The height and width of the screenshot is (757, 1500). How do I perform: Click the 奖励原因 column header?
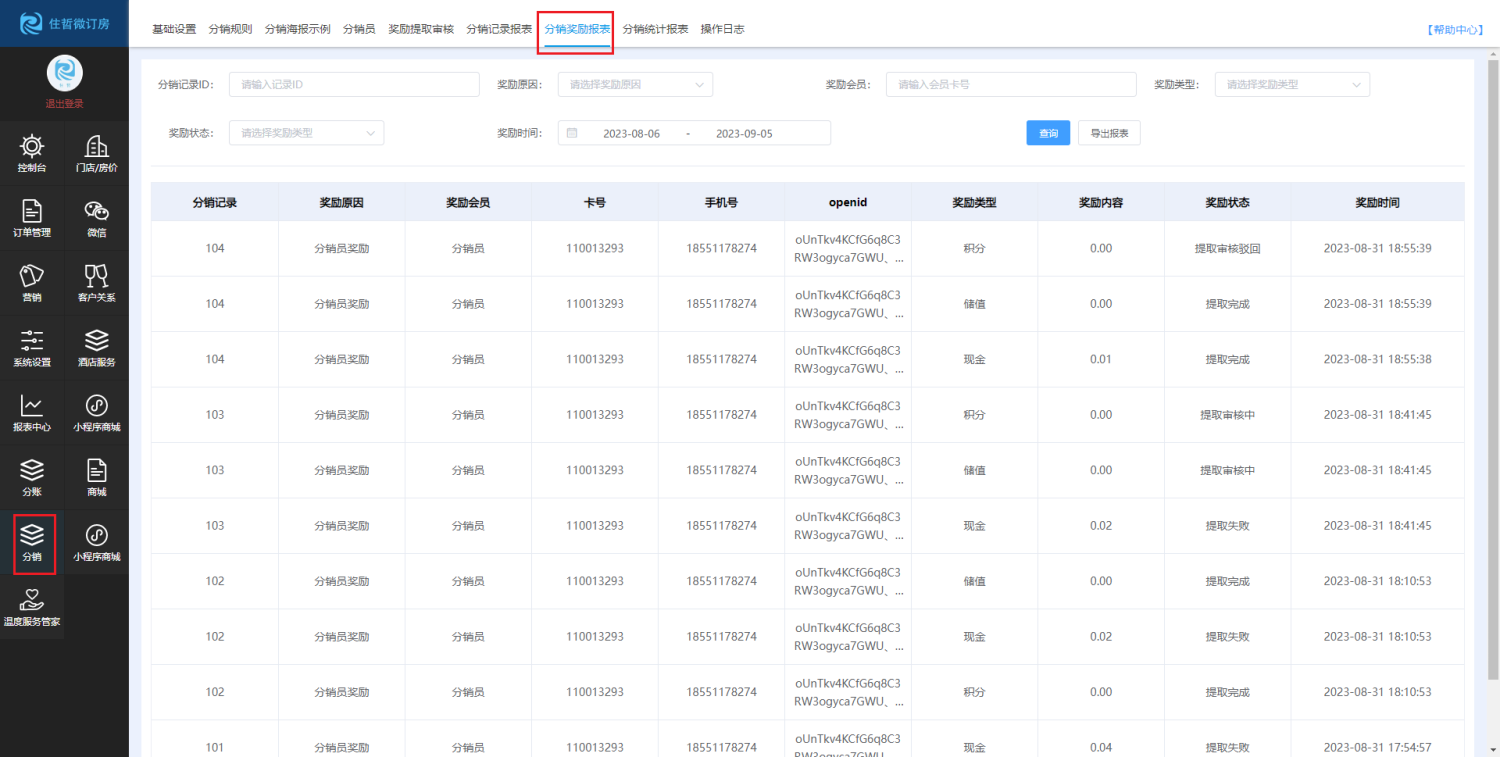click(x=341, y=202)
